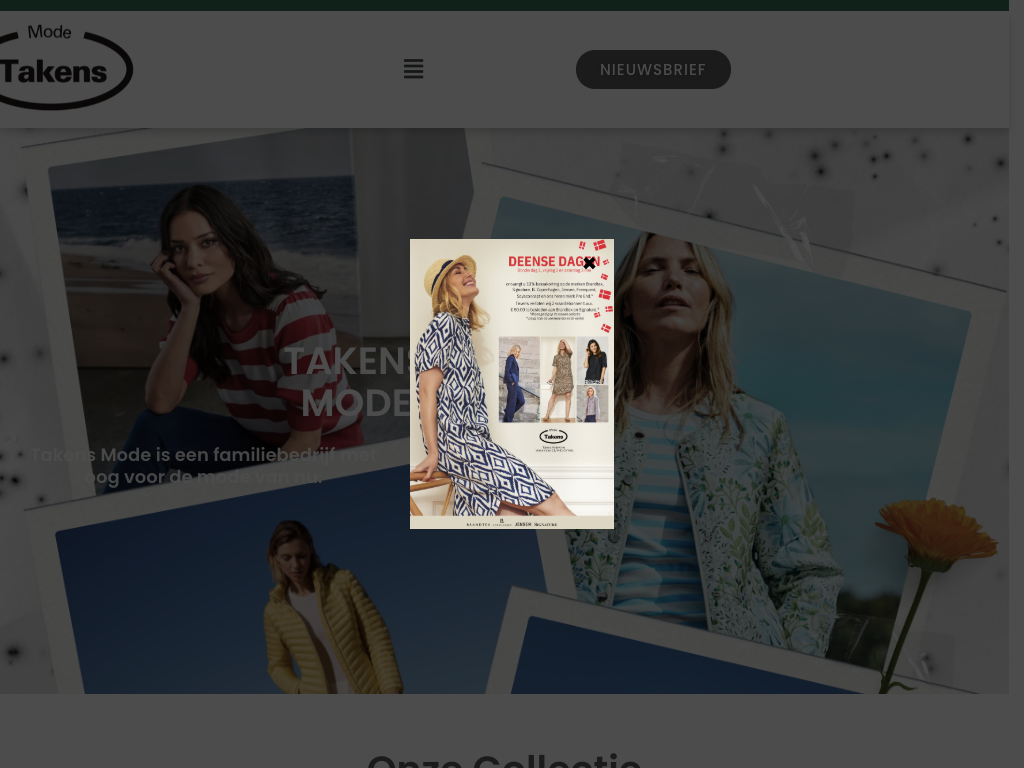Select the blue suit photo in the poster
Screen dimensions: 1024x768
click(519, 379)
